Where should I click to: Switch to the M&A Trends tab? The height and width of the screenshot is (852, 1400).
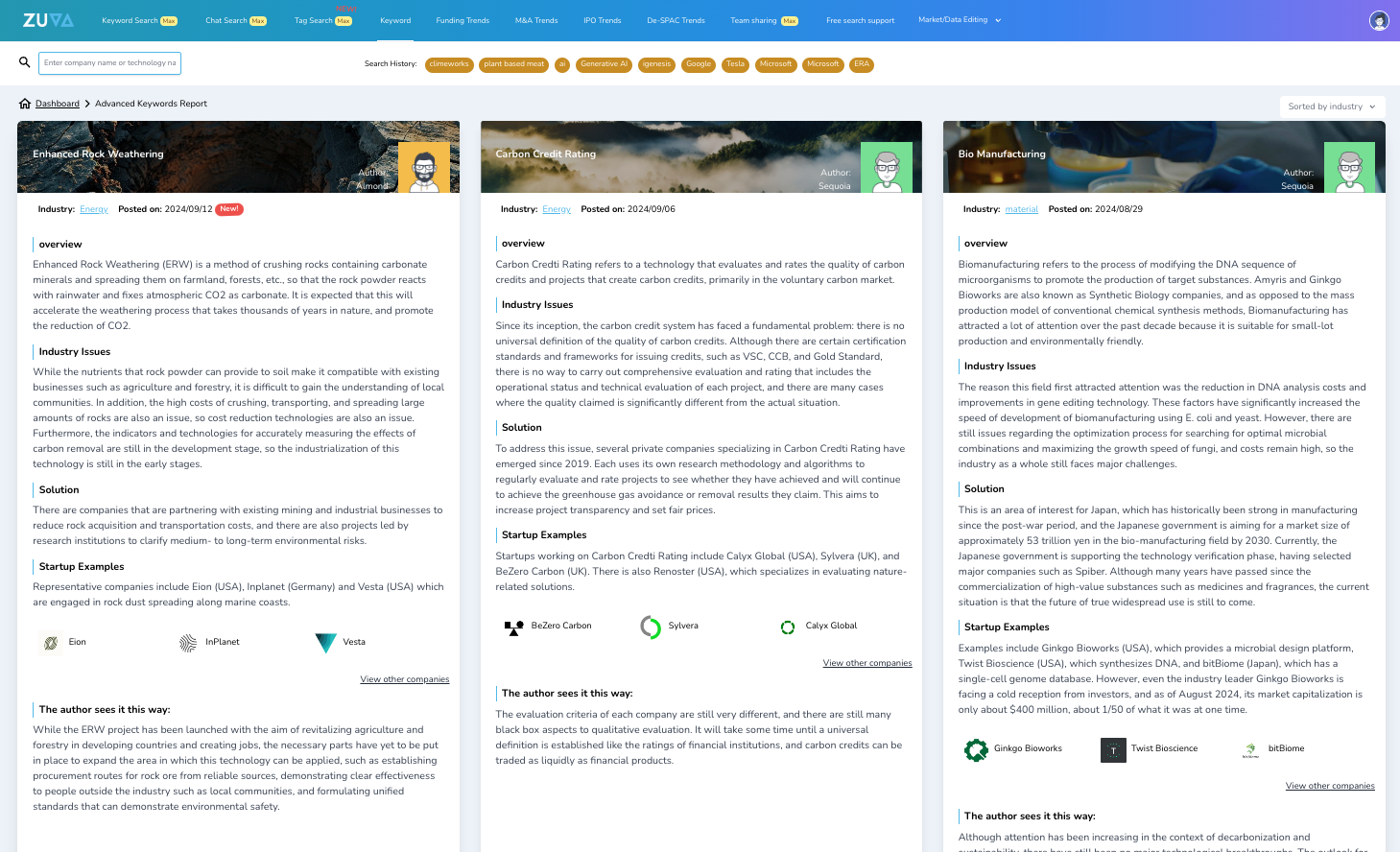click(536, 20)
